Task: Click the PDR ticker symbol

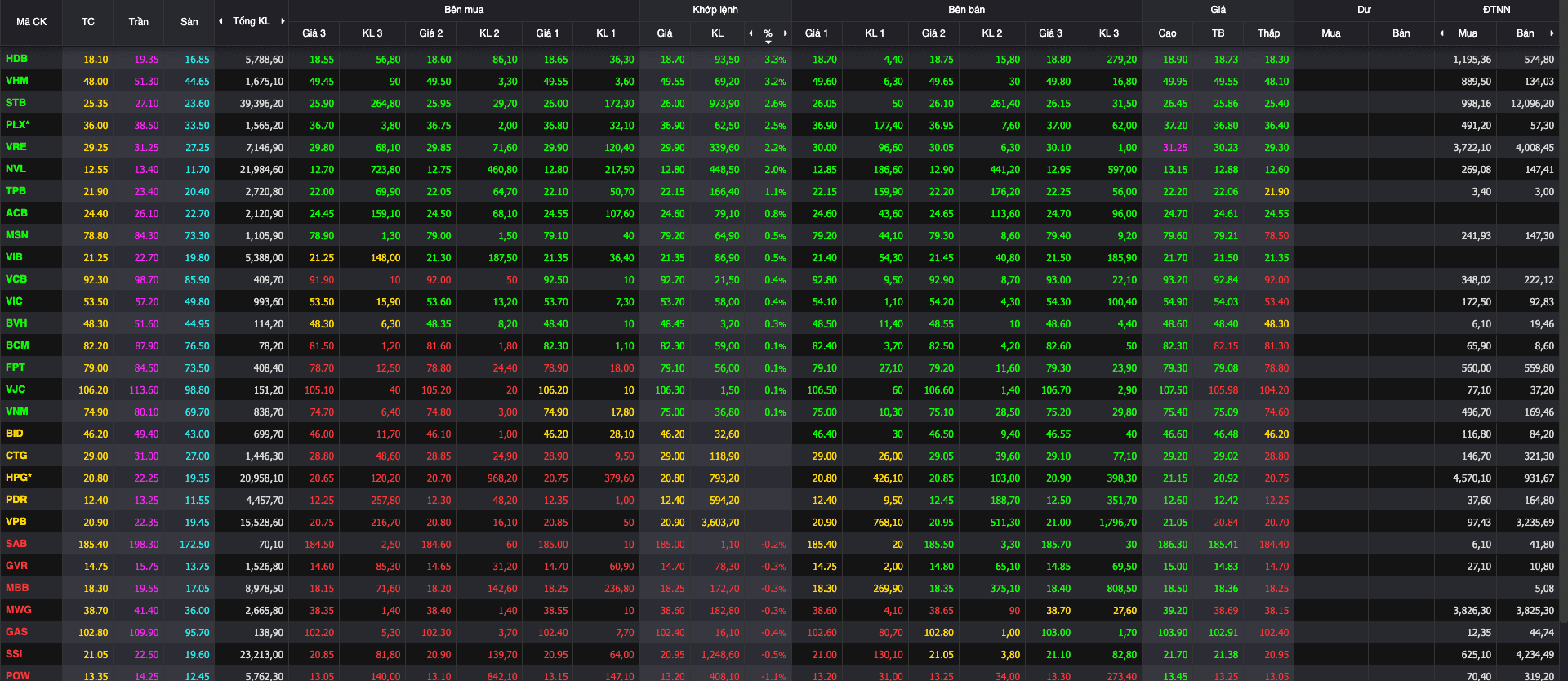Action: point(16,500)
